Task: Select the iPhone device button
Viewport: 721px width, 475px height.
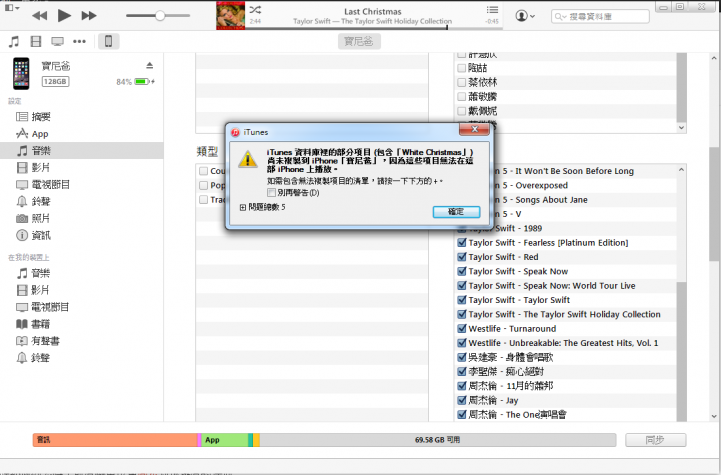Action: click(109, 41)
